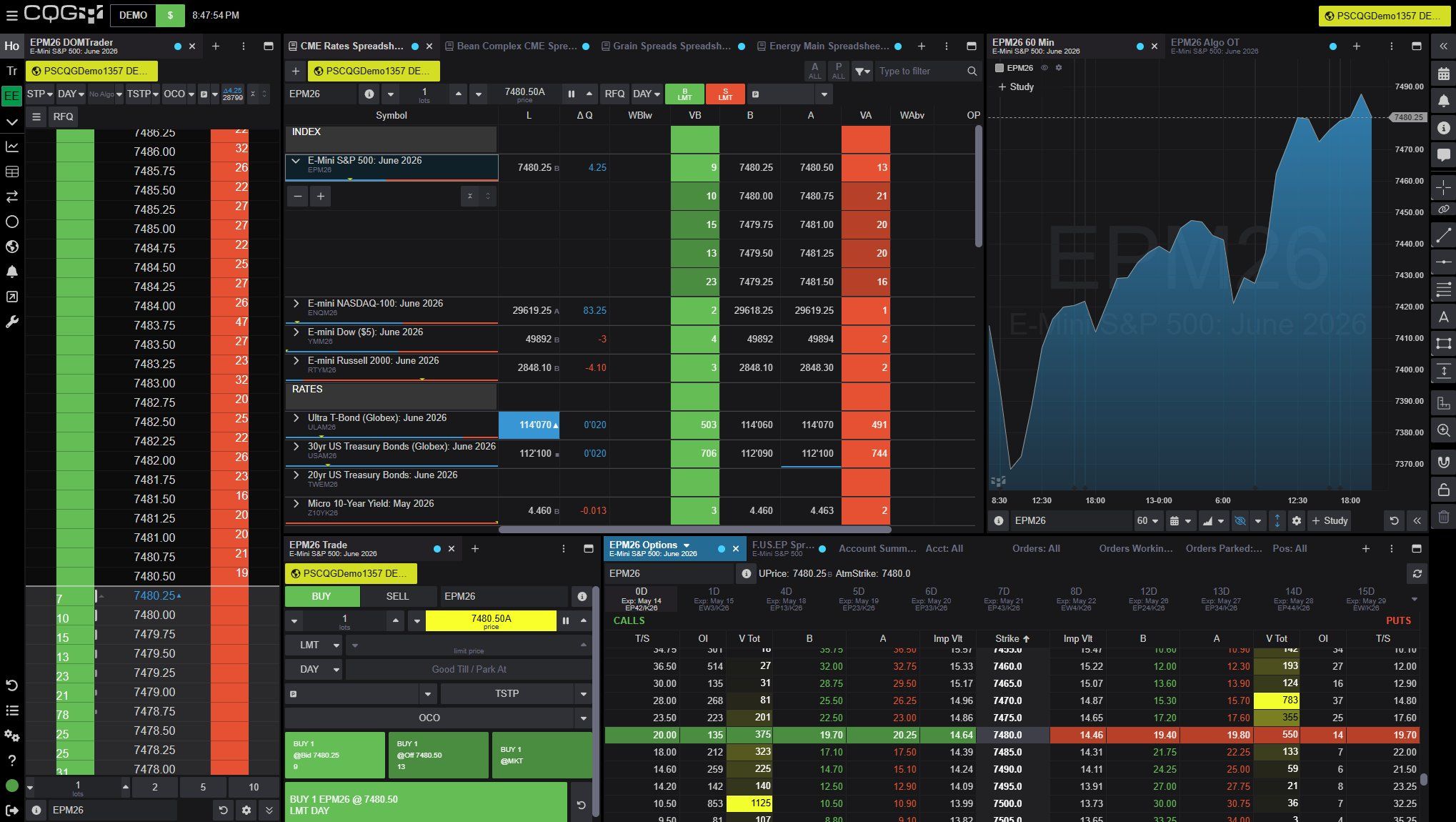Expand the E-mini NASDAQ-100: June 2026 row
This screenshot has height=822, width=1456.
(x=296, y=304)
